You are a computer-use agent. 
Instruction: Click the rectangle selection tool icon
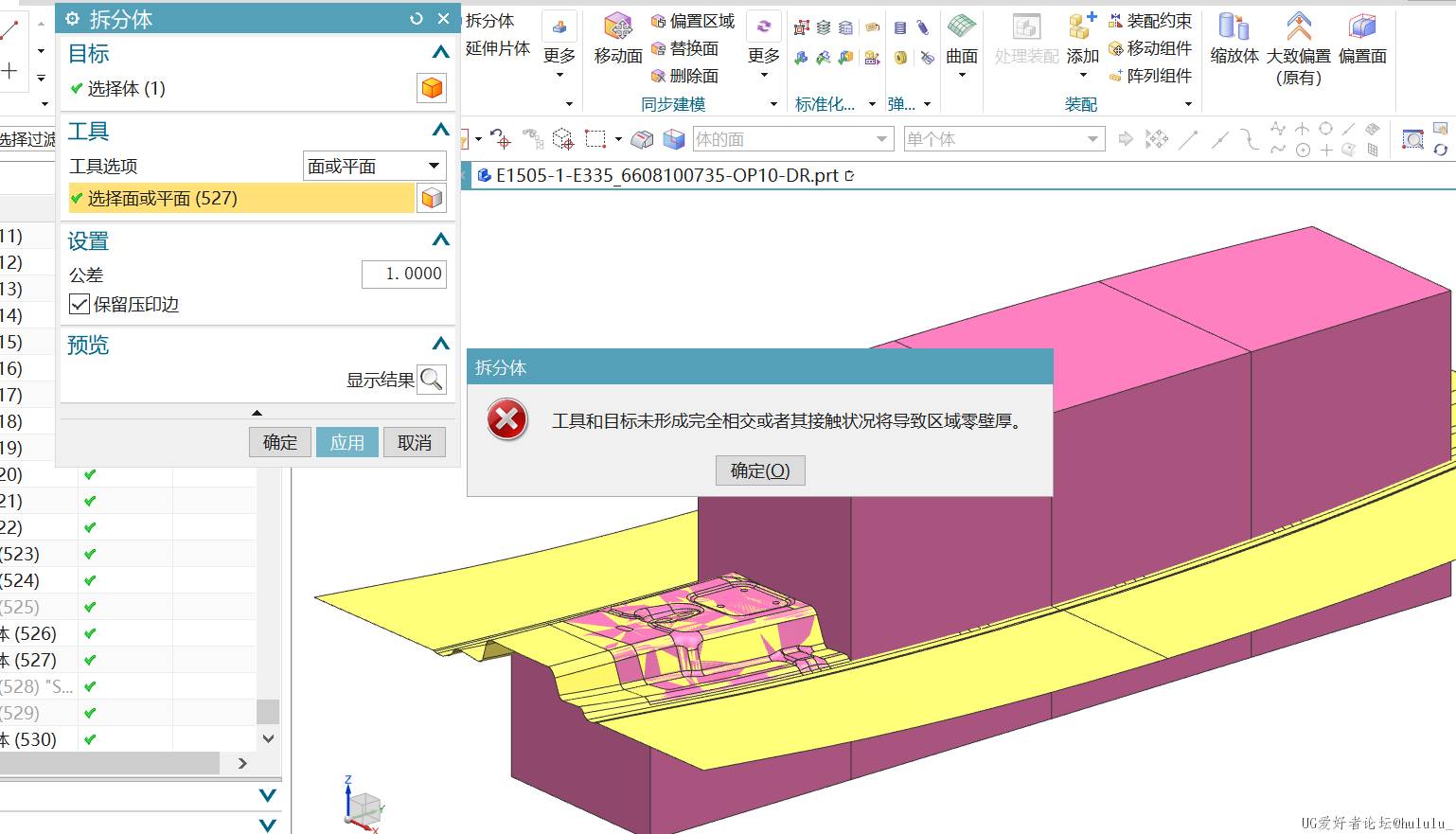[x=595, y=139]
